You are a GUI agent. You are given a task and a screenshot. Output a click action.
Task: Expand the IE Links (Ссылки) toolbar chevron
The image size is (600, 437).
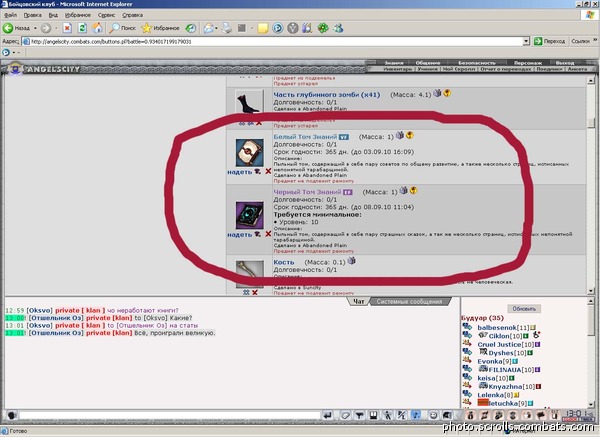(x=595, y=40)
